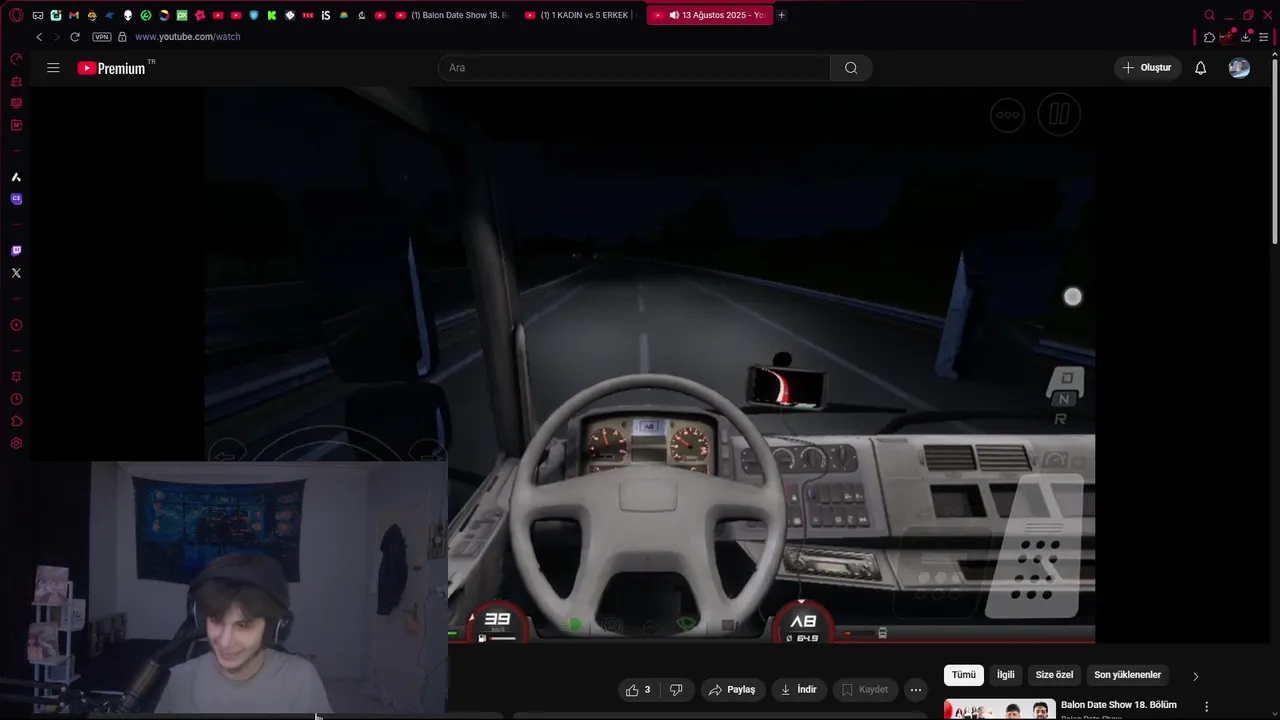The width and height of the screenshot is (1280, 720).
Task: Reload the current YouTube page
Action: (x=74, y=37)
